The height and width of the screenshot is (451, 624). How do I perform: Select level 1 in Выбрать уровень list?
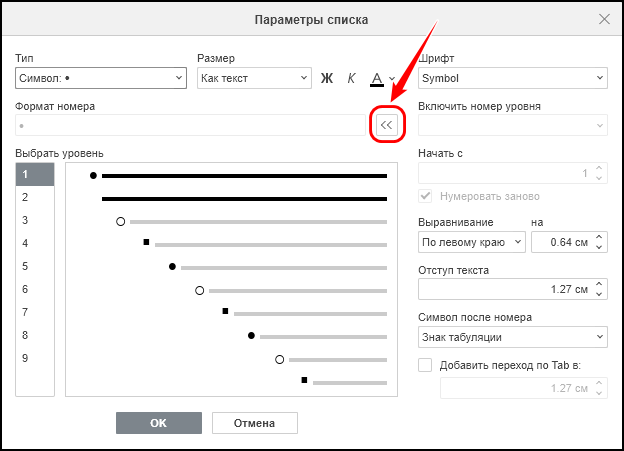35,174
